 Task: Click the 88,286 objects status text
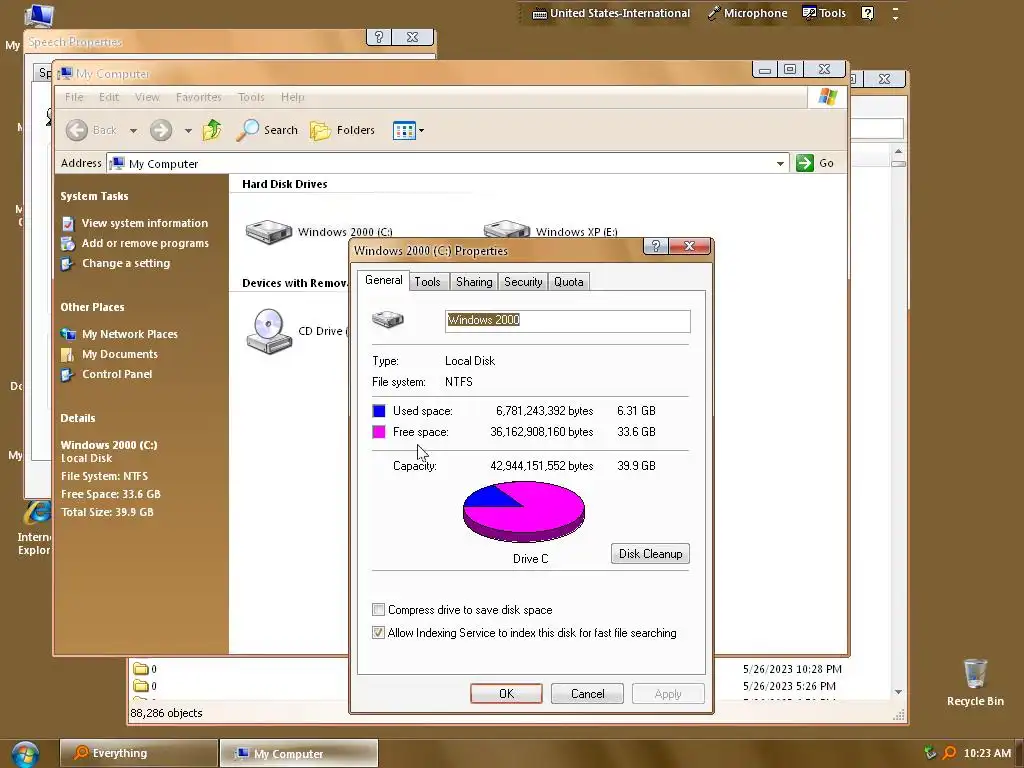pyautogui.click(x=166, y=713)
